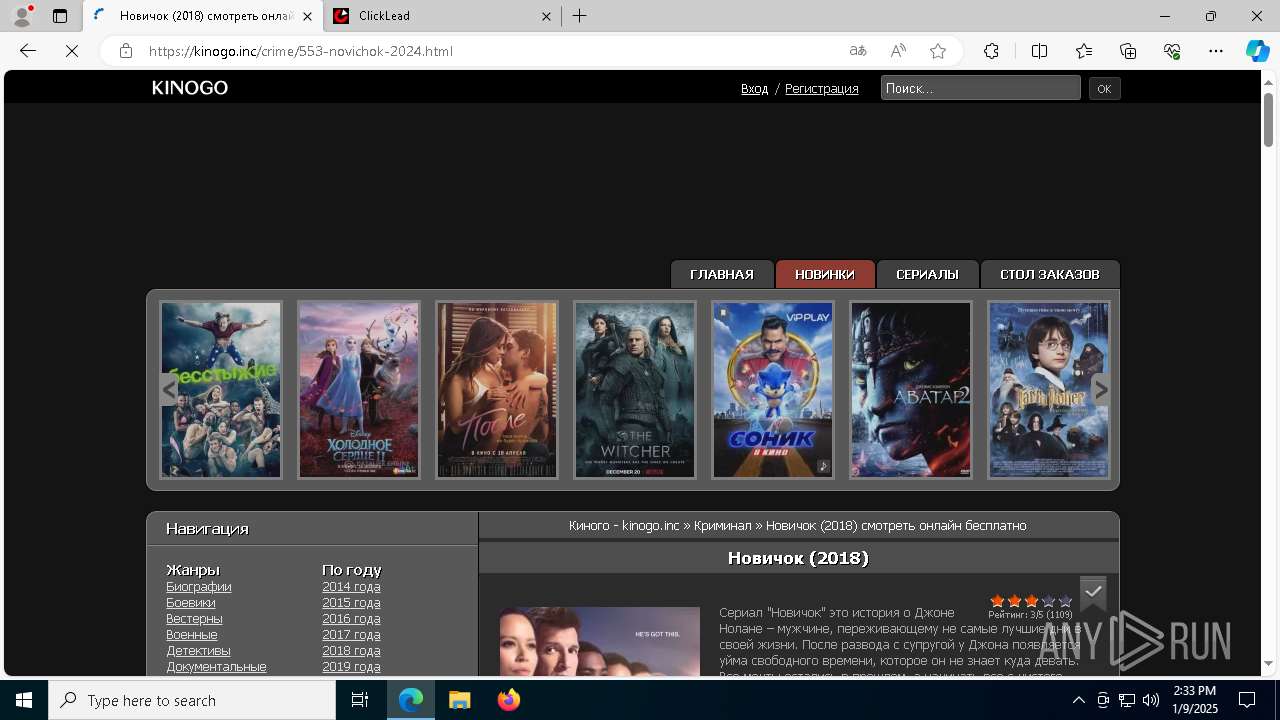Open Боевики genre link
The image size is (1280, 720).
191,603
